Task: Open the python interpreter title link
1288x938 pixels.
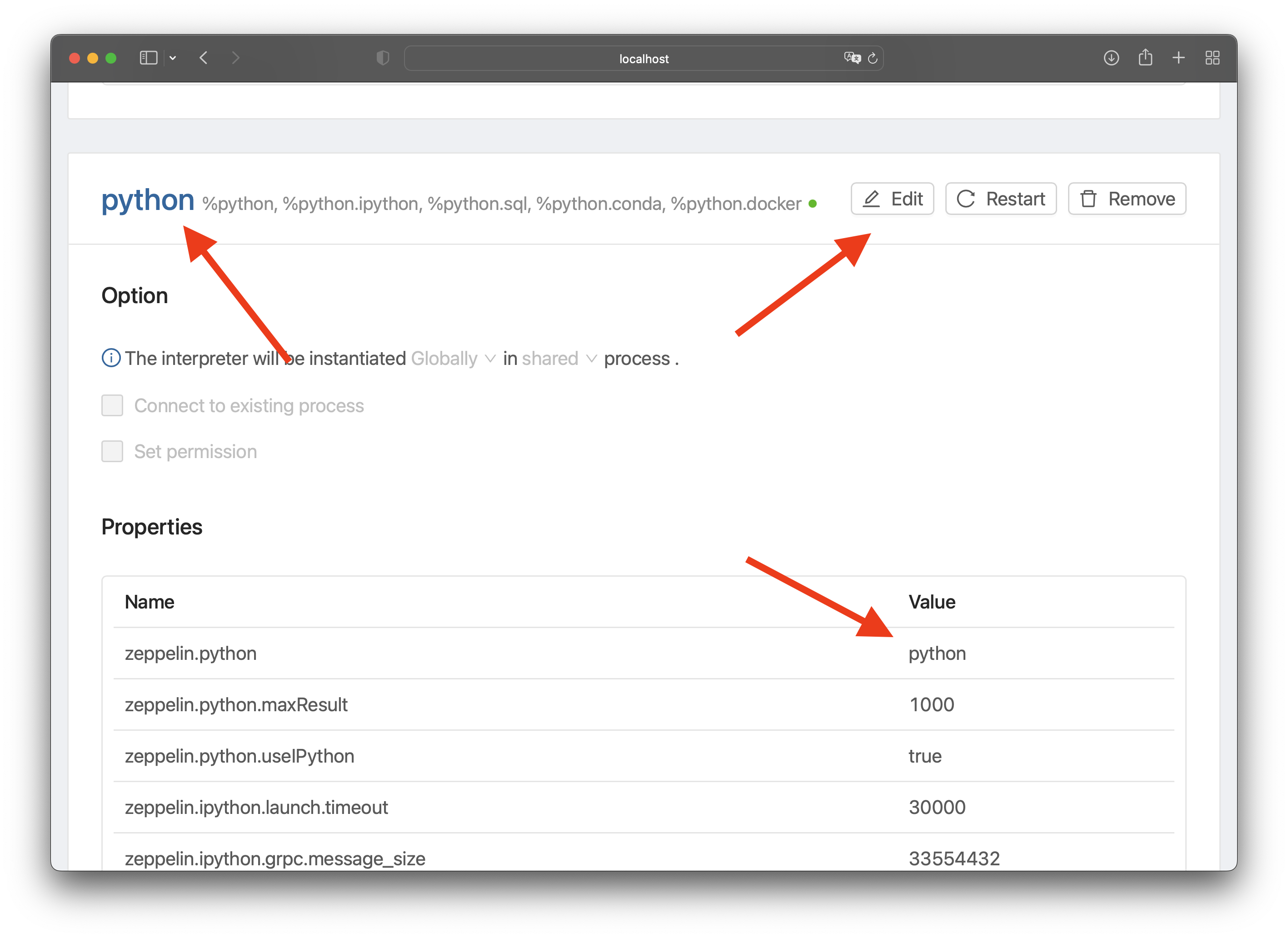Action: [x=148, y=200]
